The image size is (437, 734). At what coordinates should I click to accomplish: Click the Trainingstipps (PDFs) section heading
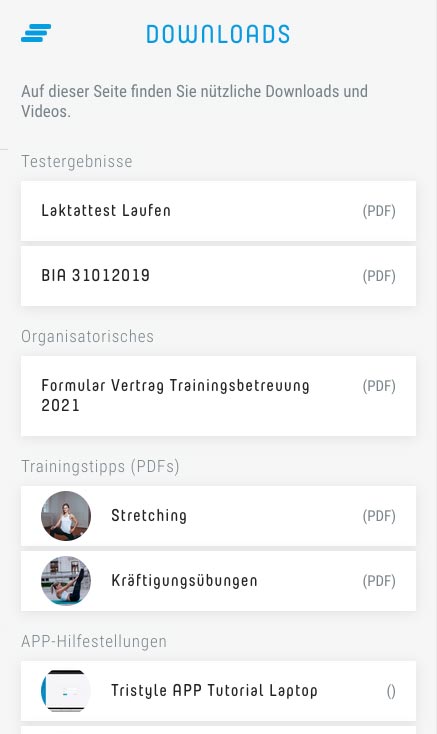[100, 467]
